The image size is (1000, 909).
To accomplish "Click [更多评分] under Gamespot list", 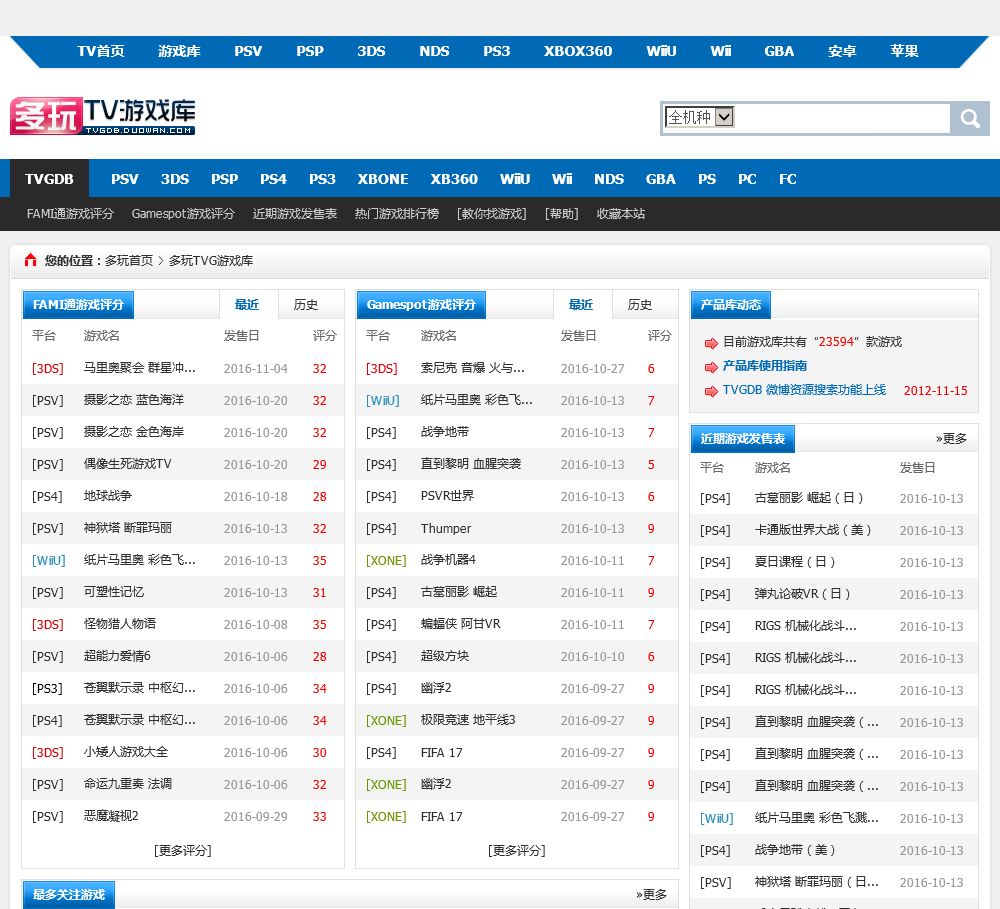I will click(x=517, y=850).
